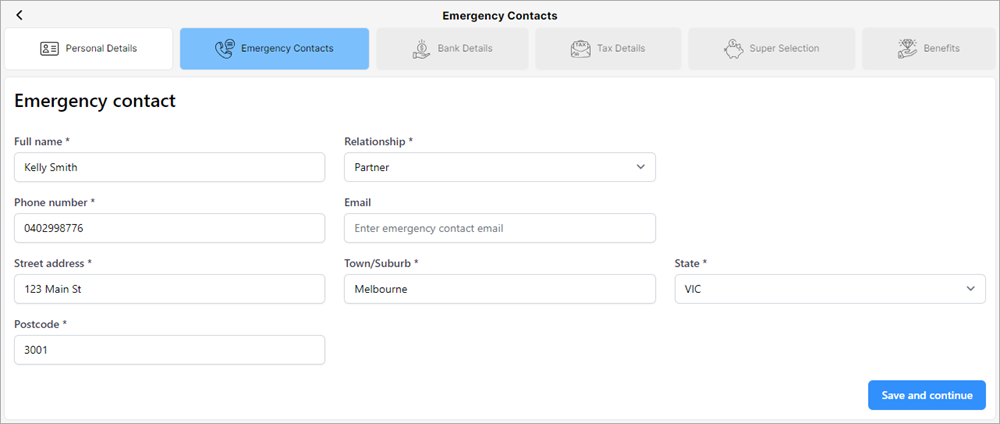Click the Relationship chevron arrow
Screen dimensions: 1000x424
pos(641,167)
